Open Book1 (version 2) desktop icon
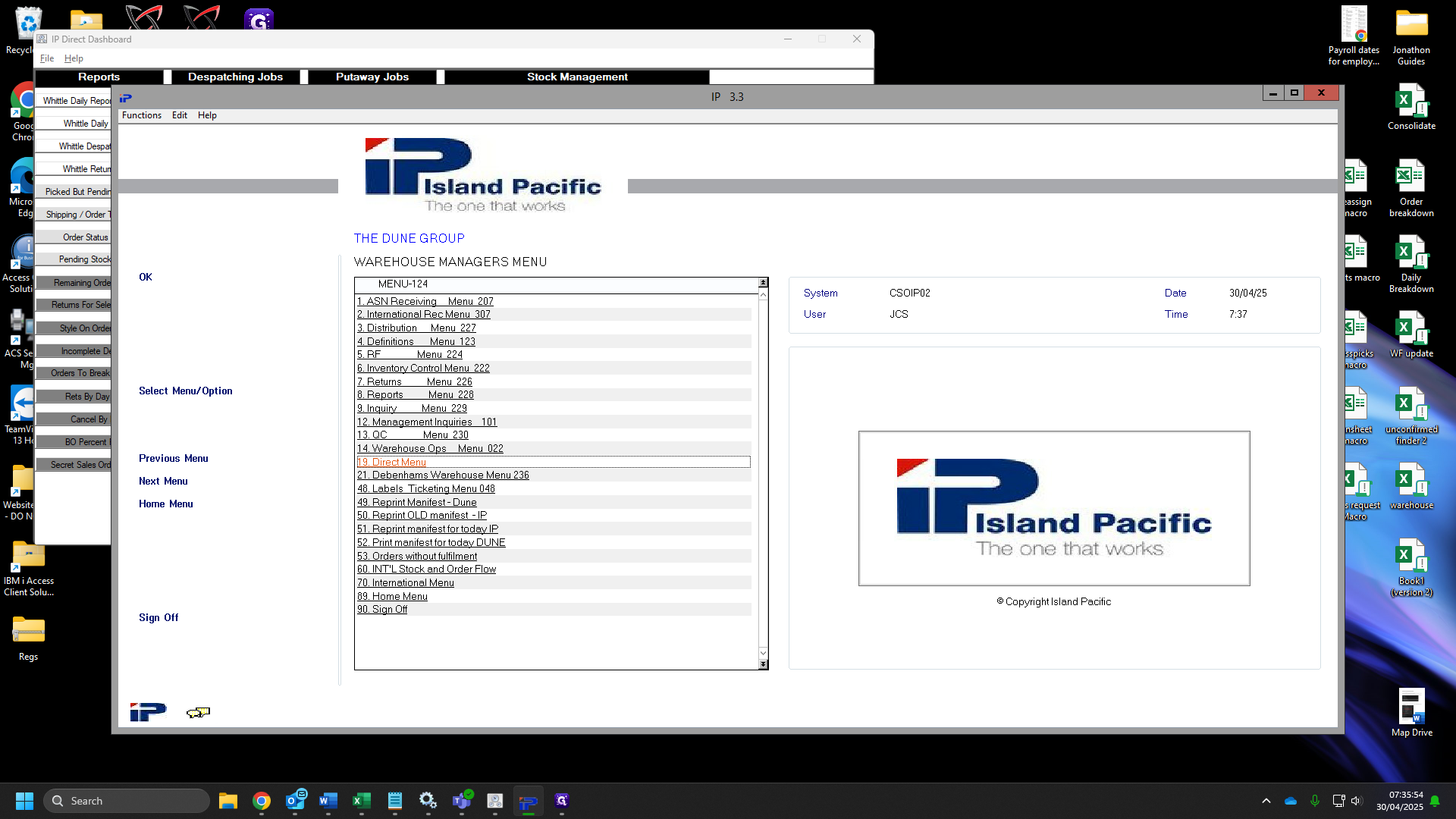This screenshot has height=819, width=1456. tap(1411, 567)
